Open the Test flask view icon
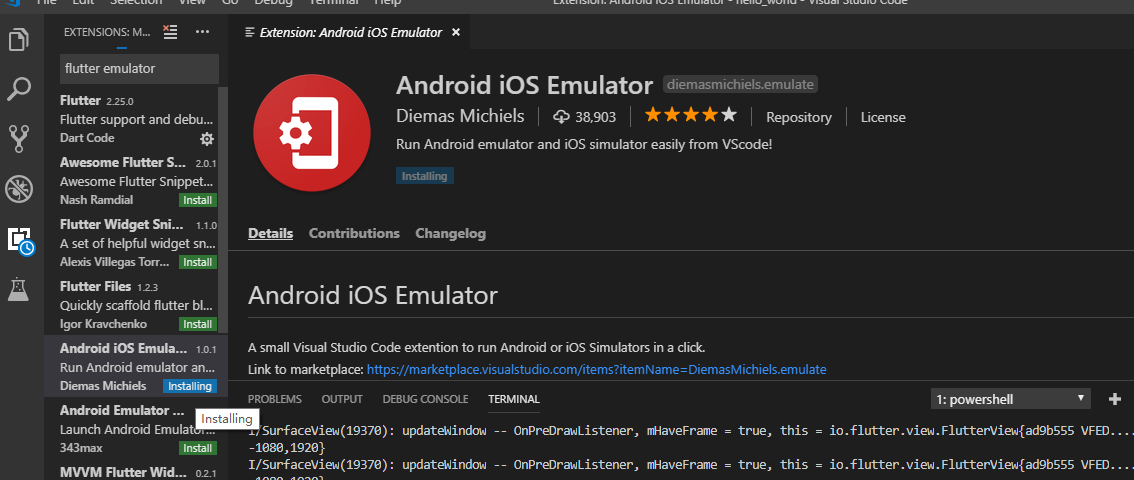 19,289
